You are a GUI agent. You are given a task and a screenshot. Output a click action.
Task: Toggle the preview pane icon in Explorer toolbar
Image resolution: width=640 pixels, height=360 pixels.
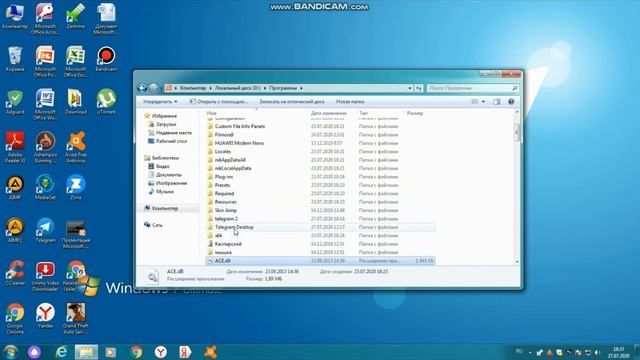coord(496,102)
